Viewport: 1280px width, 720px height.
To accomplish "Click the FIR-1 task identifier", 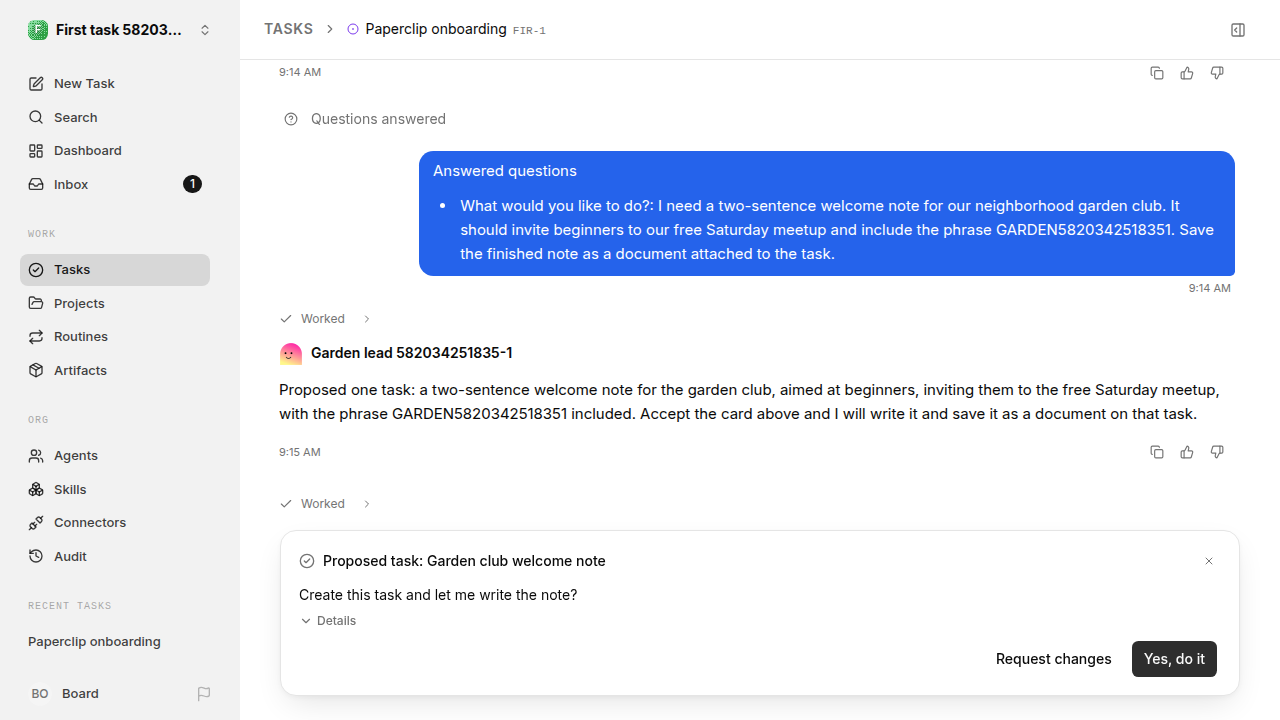I will pos(529,31).
